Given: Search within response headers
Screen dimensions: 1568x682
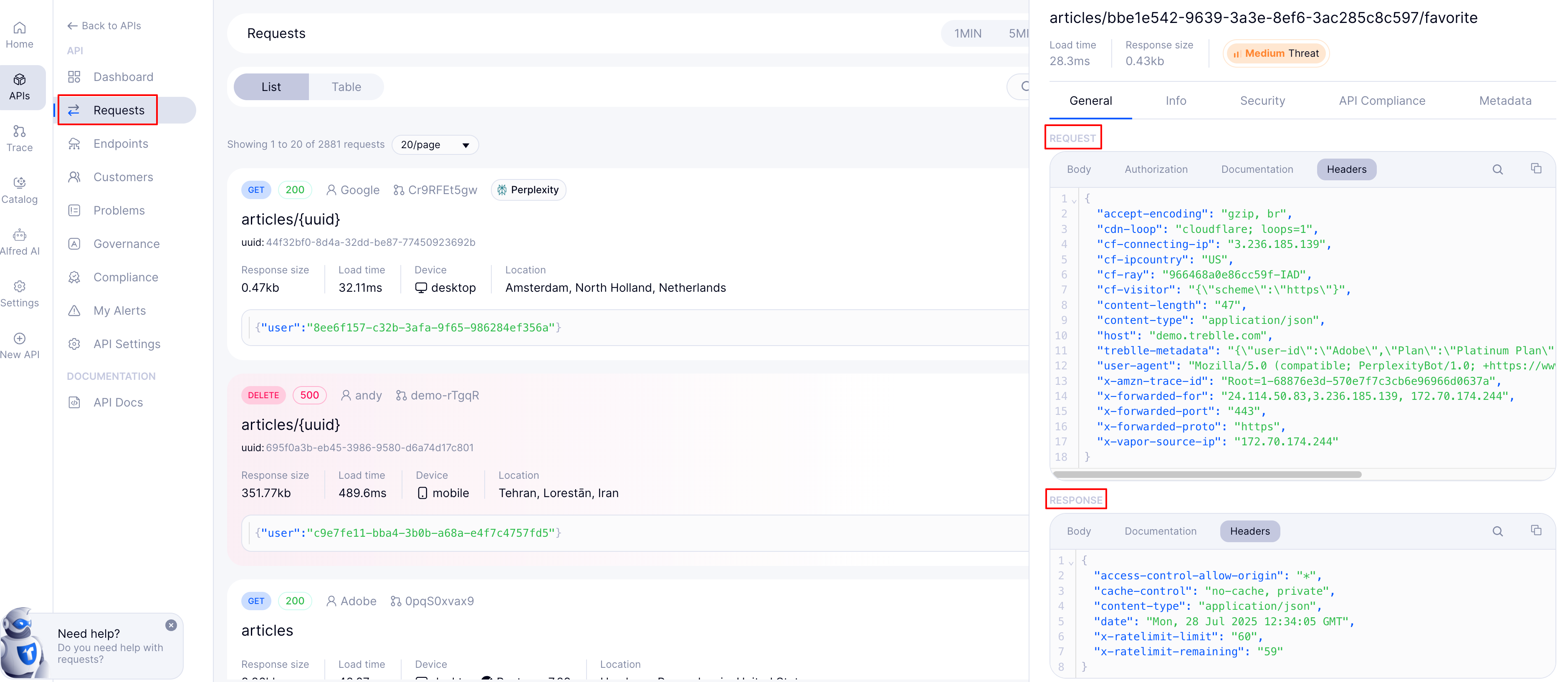Looking at the screenshot, I should point(1497,531).
